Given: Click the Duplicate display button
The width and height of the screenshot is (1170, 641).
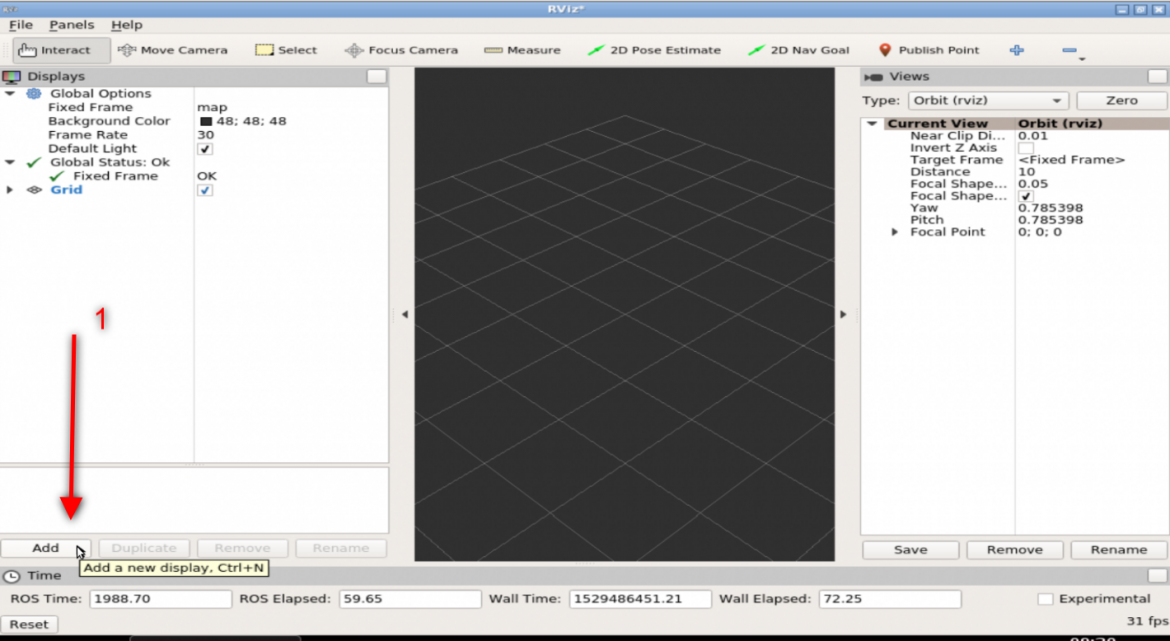Looking at the screenshot, I should pos(144,548).
